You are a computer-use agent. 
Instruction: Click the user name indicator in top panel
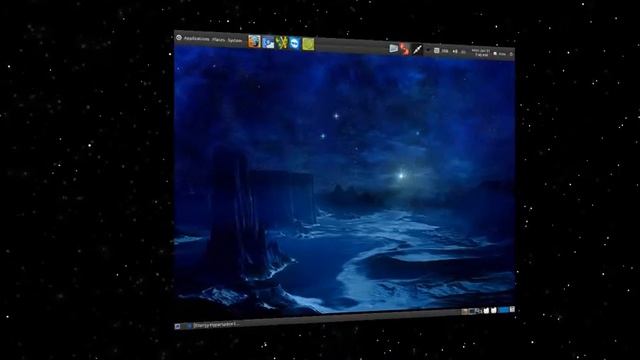[500, 53]
